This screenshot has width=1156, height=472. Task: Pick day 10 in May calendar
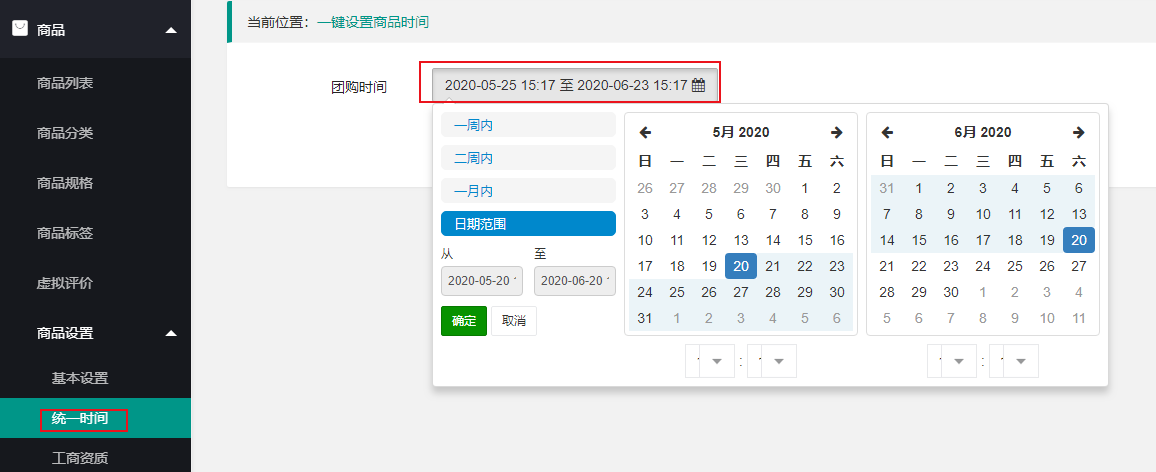(645, 240)
